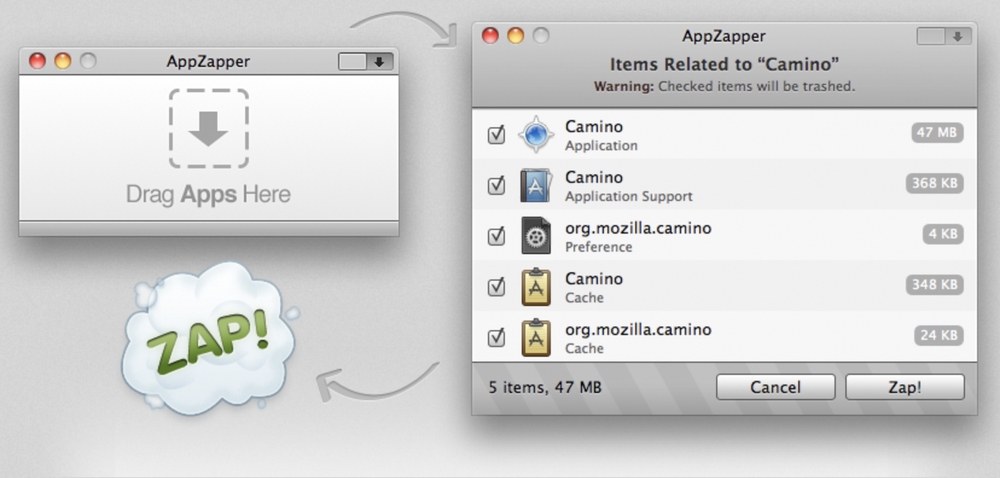The image size is (1000, 478).
Task: Minimize the Camino items window with yellow button
Action: (x=515, y=36)
